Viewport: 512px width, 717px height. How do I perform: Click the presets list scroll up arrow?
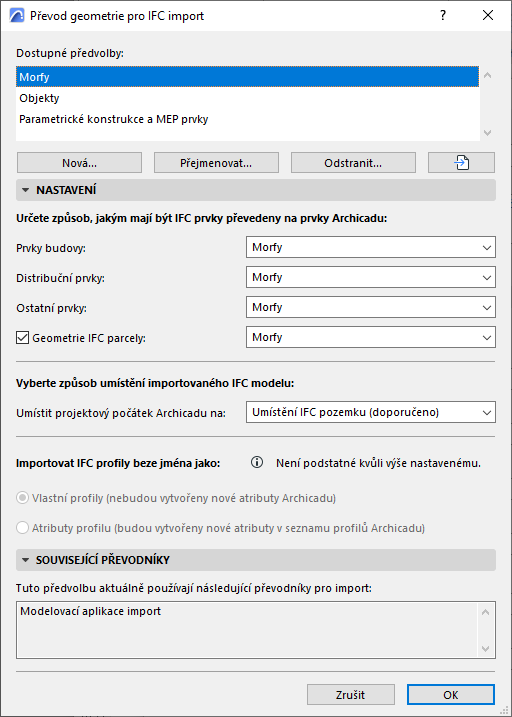tap(487, 75)
